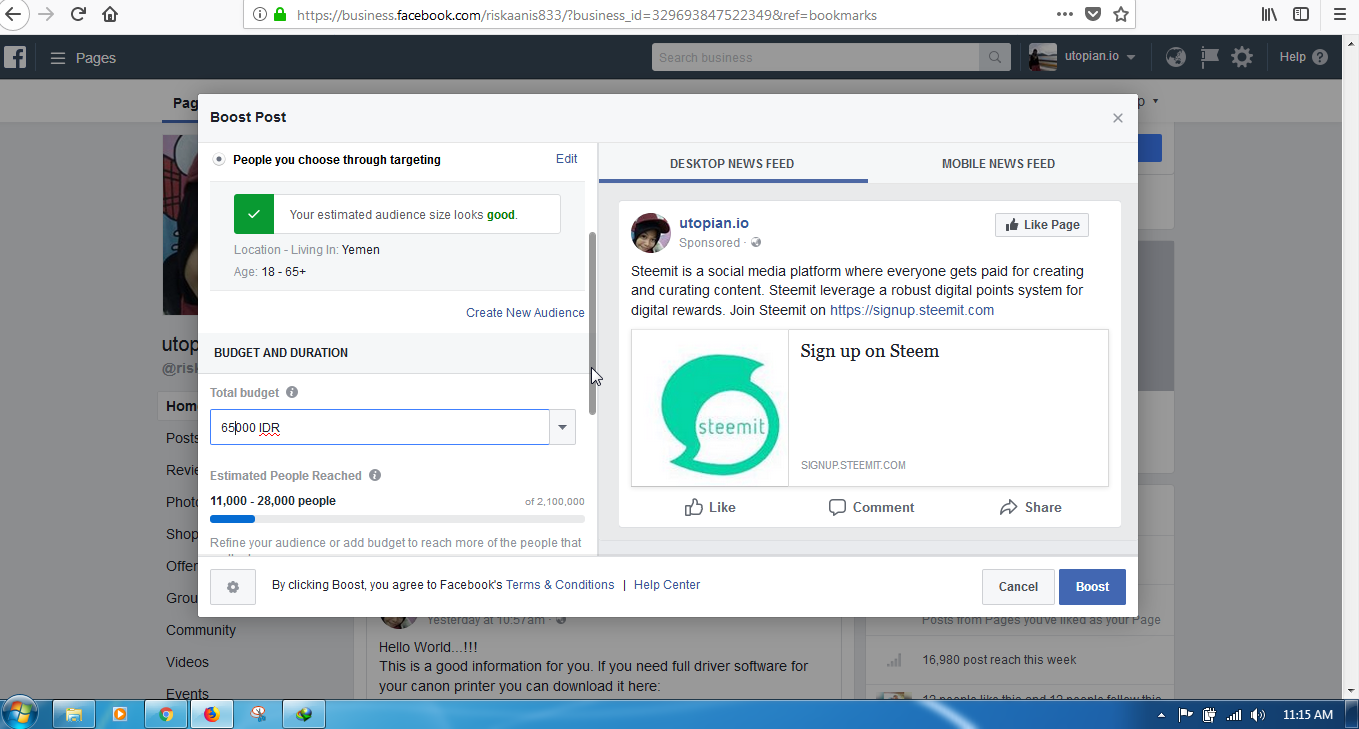Switch to Desktop News Feed tab

(732, 164)
